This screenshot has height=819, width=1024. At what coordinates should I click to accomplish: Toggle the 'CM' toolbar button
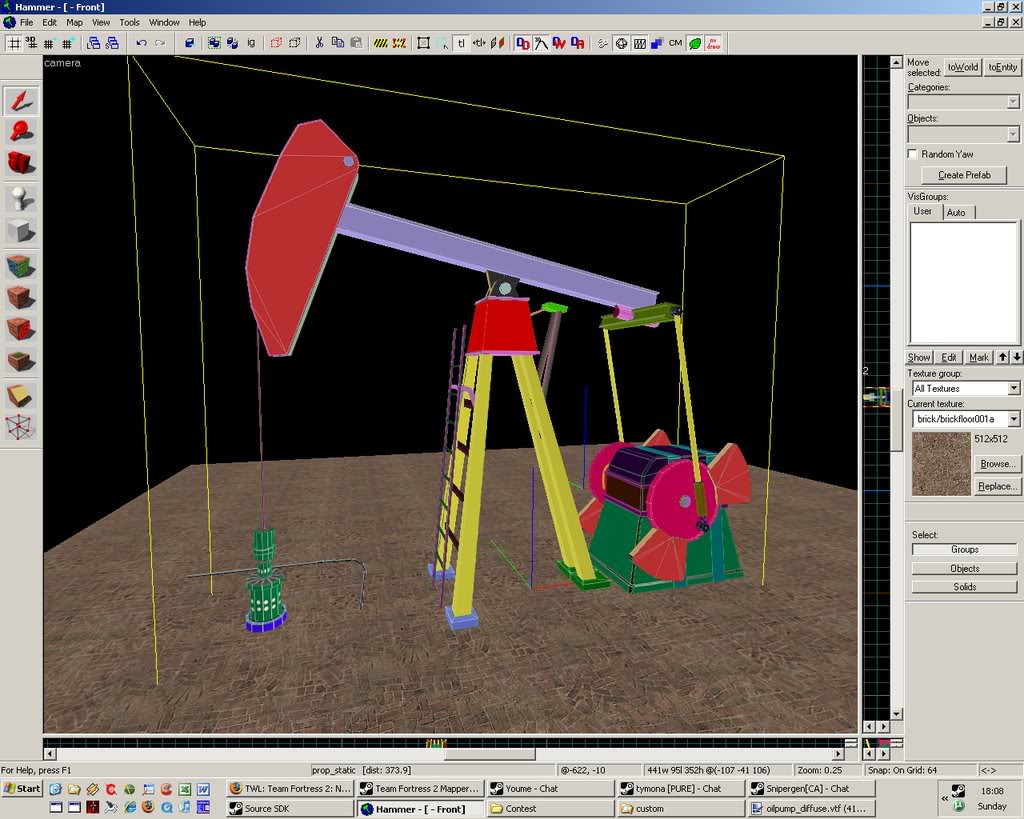click(x=675, y=44)
